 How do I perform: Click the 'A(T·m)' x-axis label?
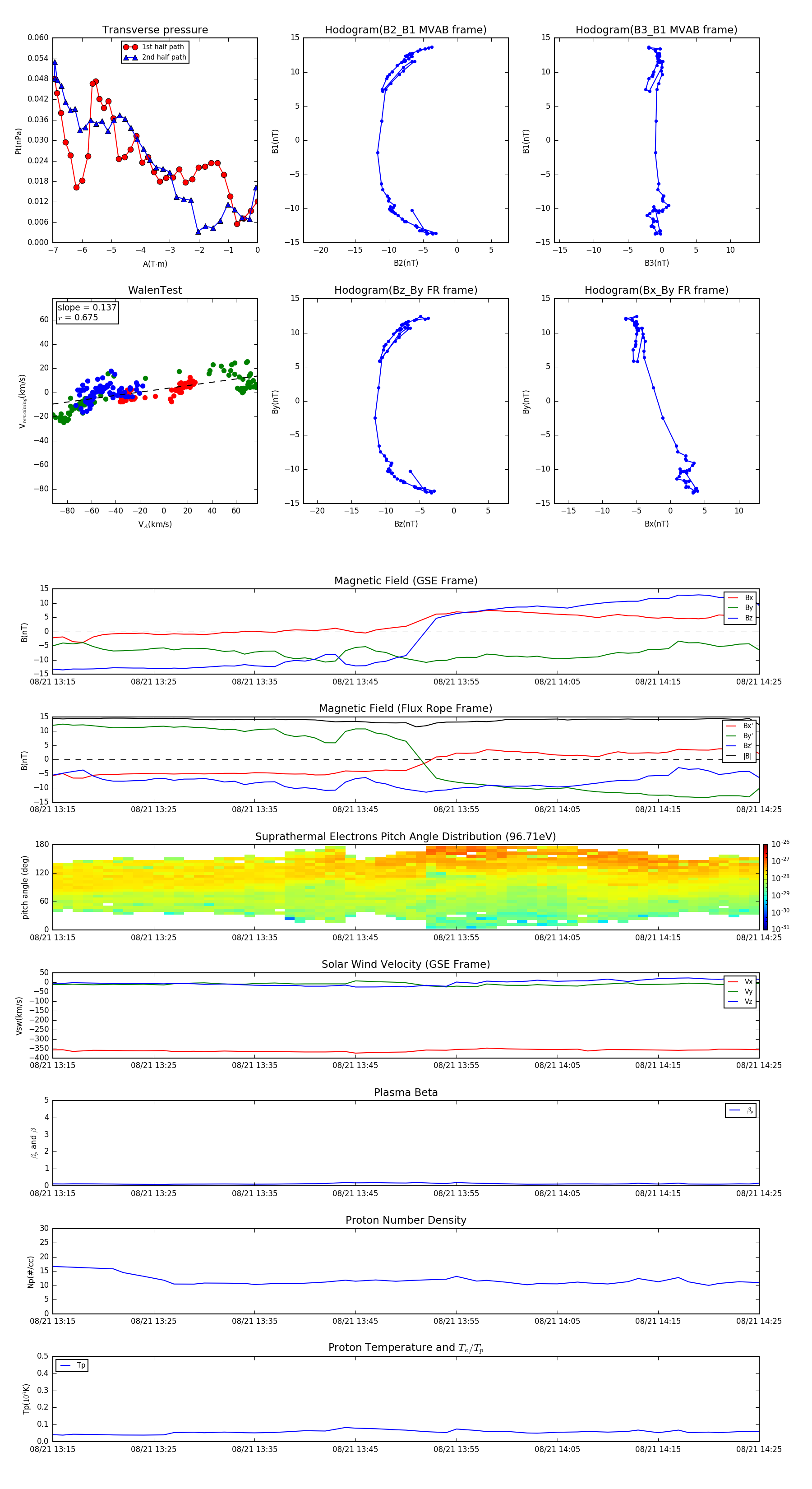(x=155, y=264)
